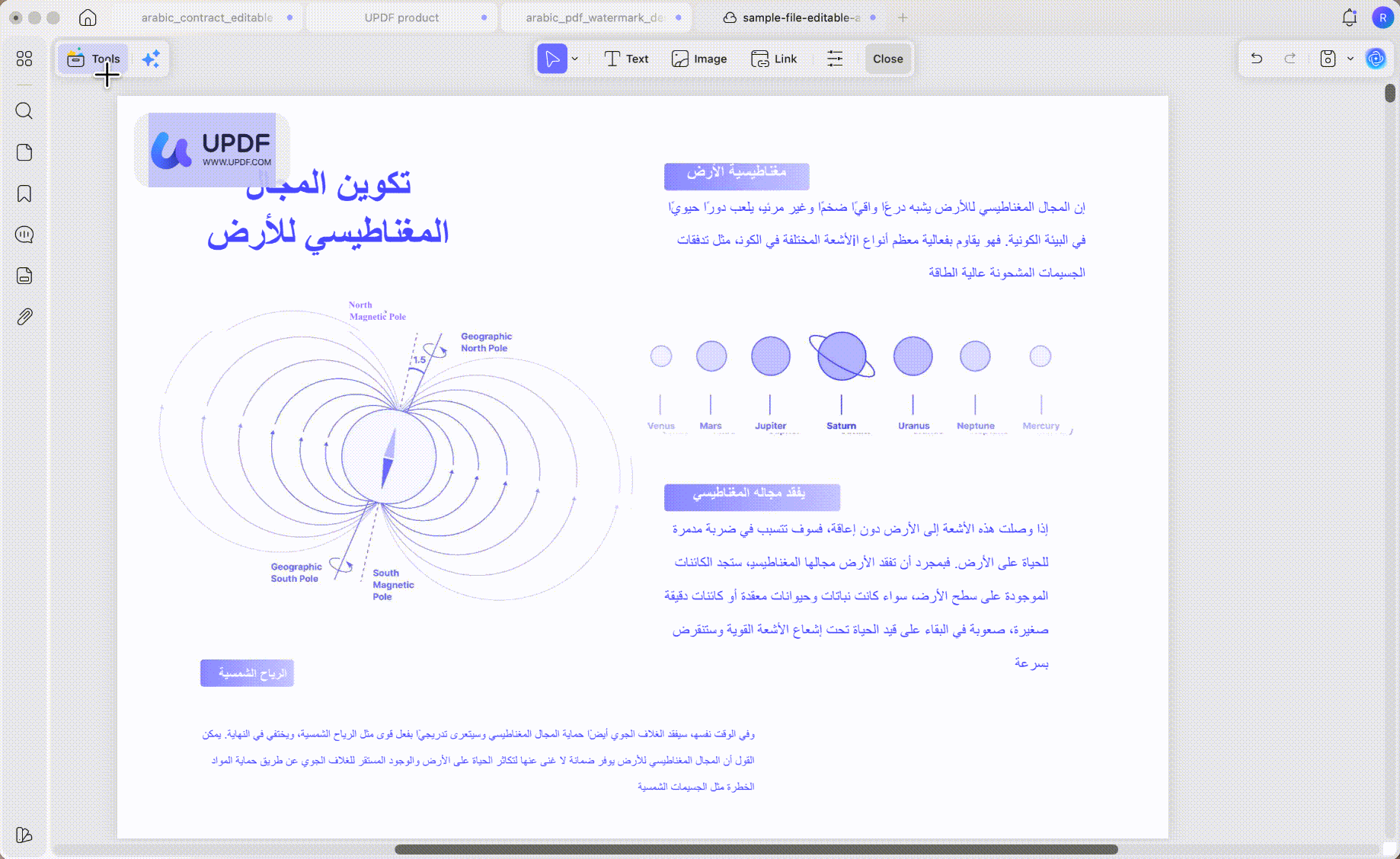Image resolution: width=1400 pixels, height=859 pixels.
Task: Switch to the arabic_contract_editable tab
Action: point(207,18)
